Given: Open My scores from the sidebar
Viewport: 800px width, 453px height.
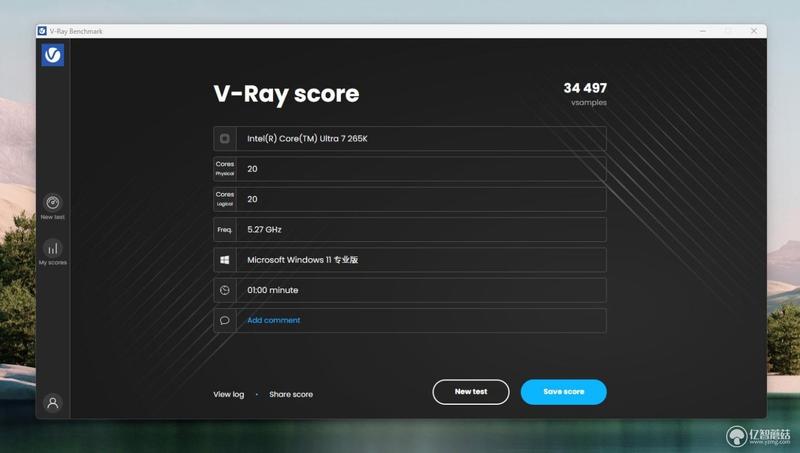Looking at the screenshot, I should (53, 252).
